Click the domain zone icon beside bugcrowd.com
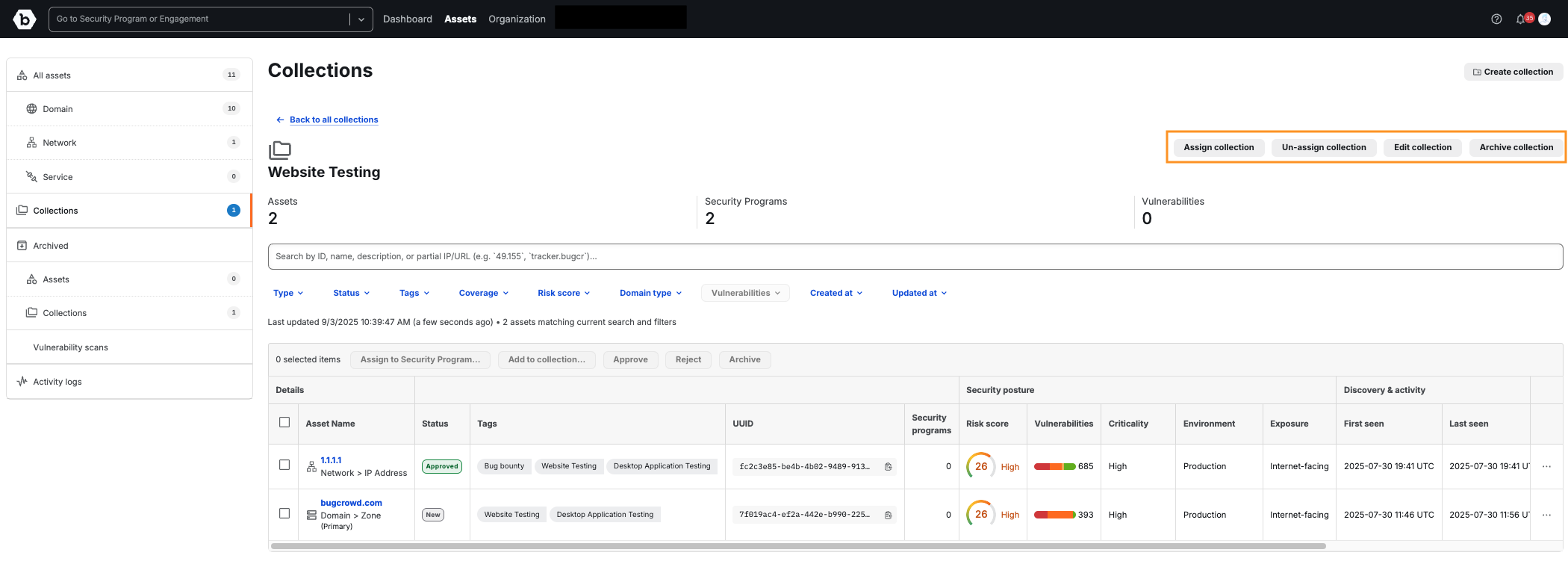This screenshot has width=1568, height=579. [311, 515]
